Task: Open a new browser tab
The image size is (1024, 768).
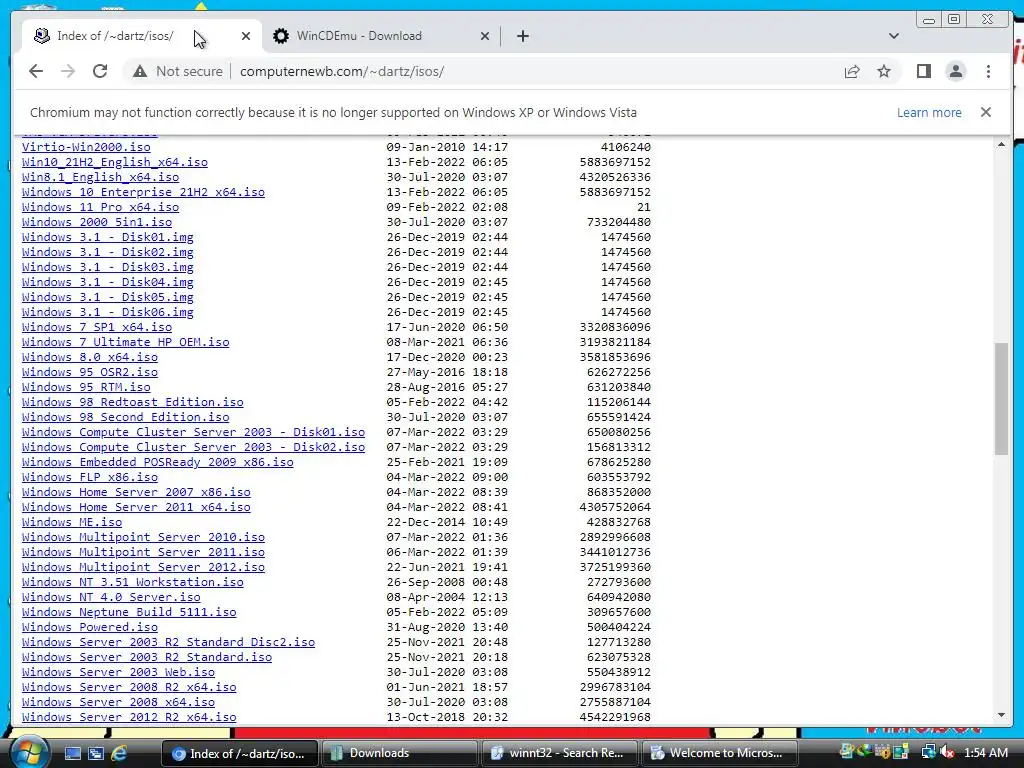Action: 522,36
